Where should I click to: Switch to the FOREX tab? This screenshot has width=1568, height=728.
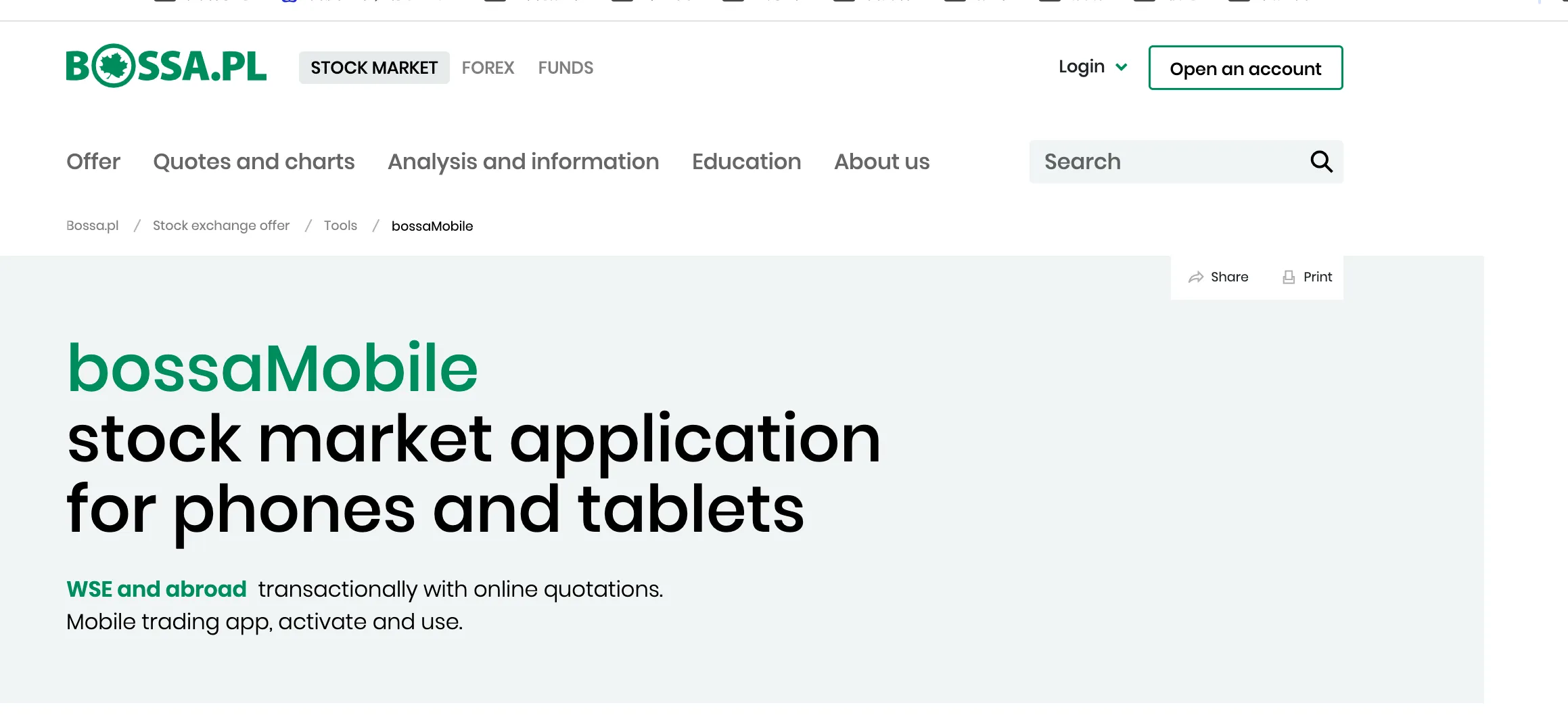488,68
